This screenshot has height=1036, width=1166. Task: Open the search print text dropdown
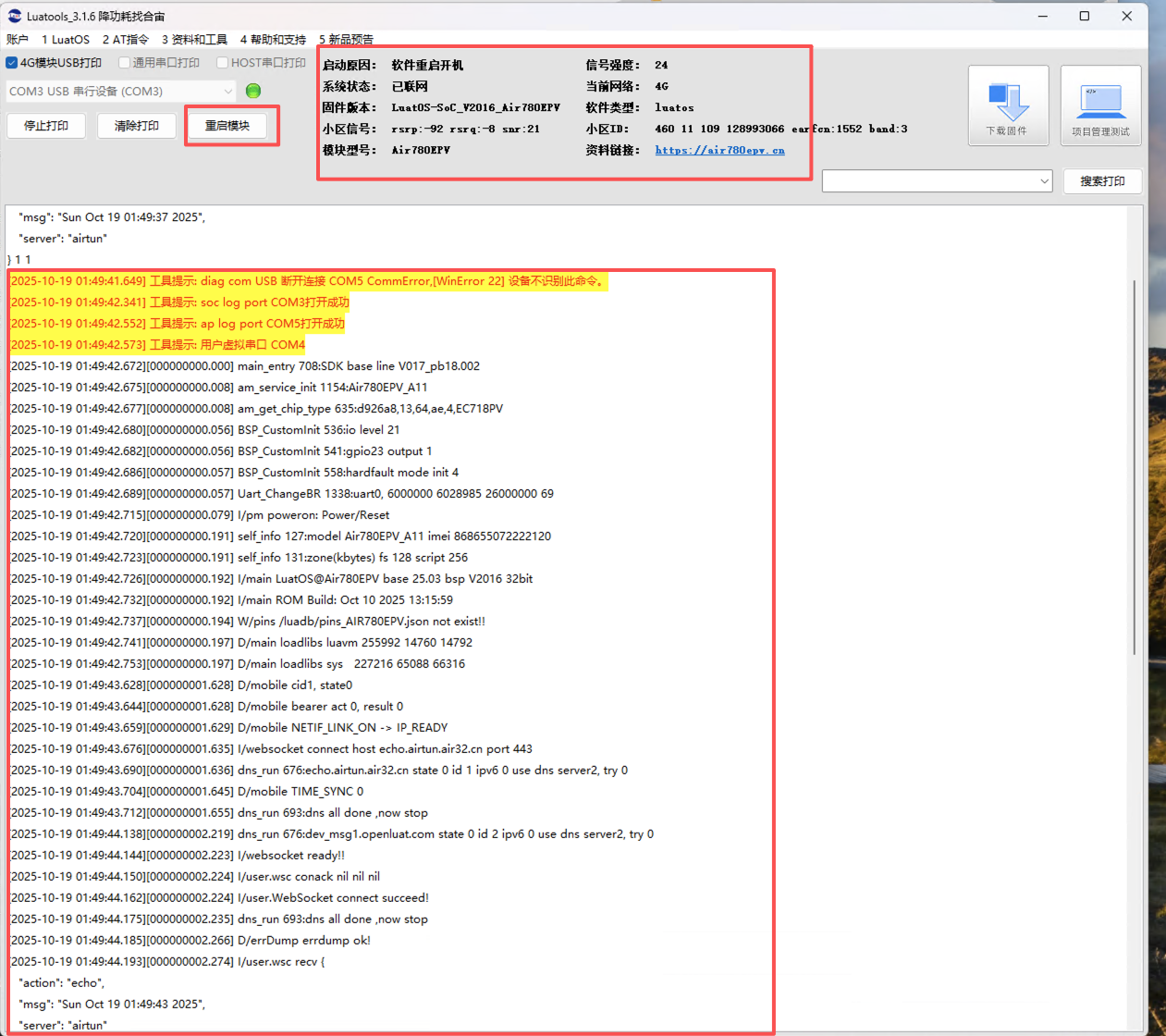[x=937, y=181]
